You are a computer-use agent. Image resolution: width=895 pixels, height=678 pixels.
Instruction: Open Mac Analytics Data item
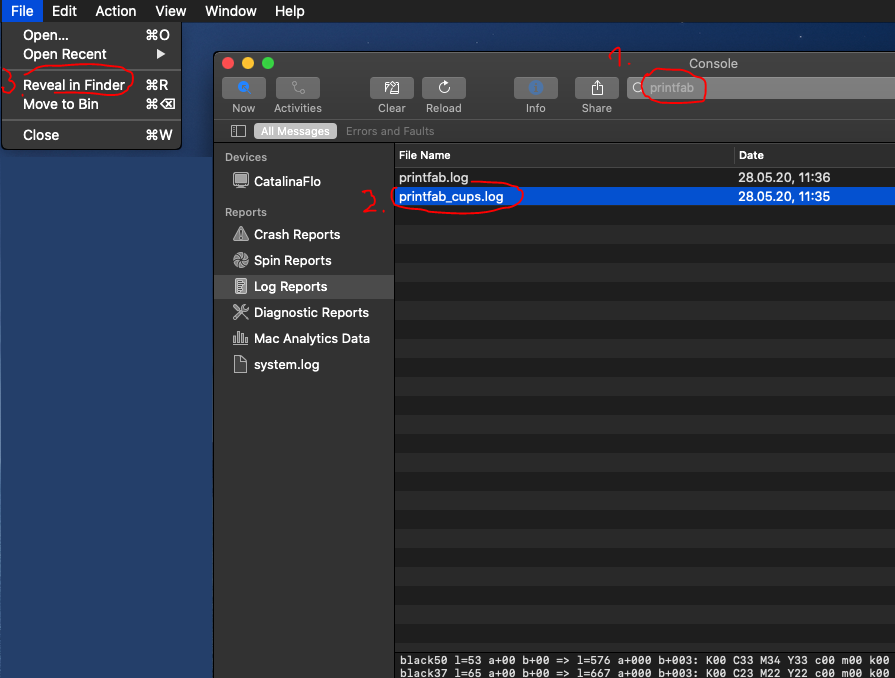[311, 338]
